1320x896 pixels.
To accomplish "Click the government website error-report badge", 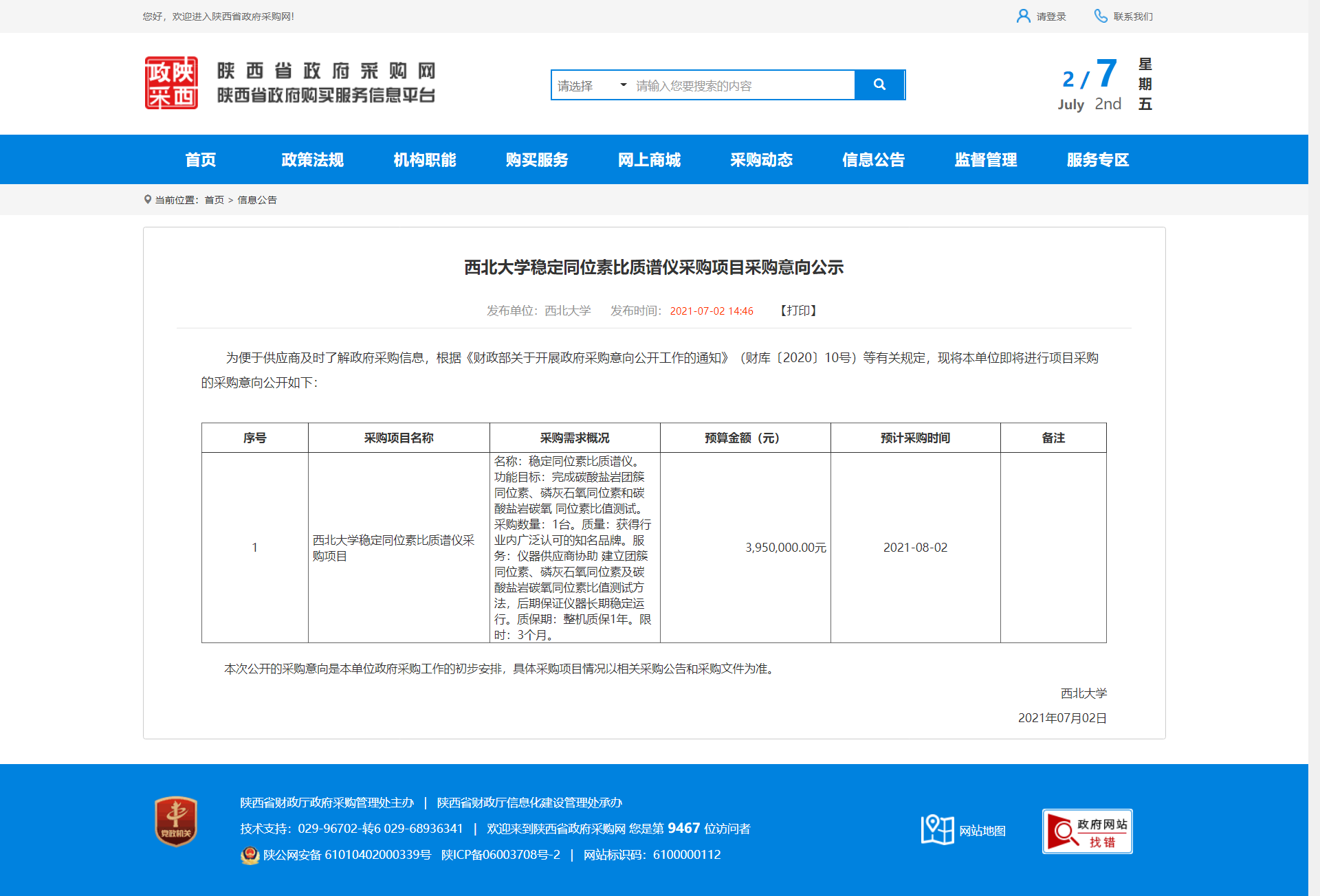I will (x=1086, y=831).
